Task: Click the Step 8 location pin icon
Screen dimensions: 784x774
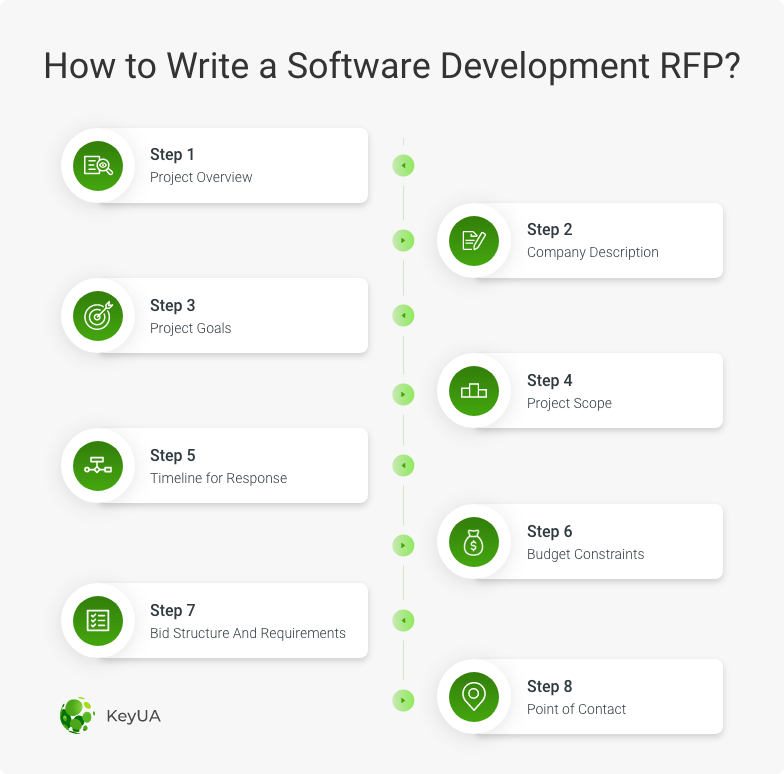Action: click(x=474, y=696)
